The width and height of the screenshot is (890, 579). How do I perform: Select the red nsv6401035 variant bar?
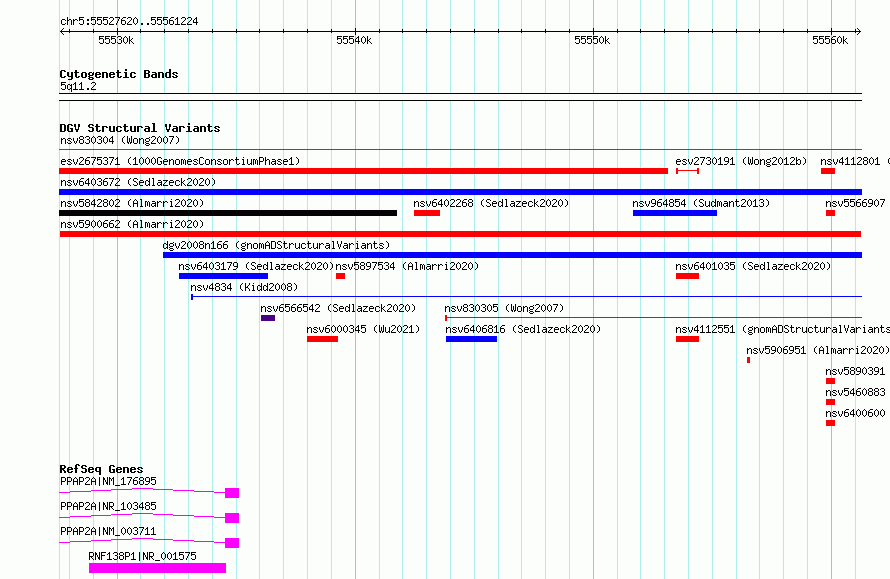pos(687,276)
